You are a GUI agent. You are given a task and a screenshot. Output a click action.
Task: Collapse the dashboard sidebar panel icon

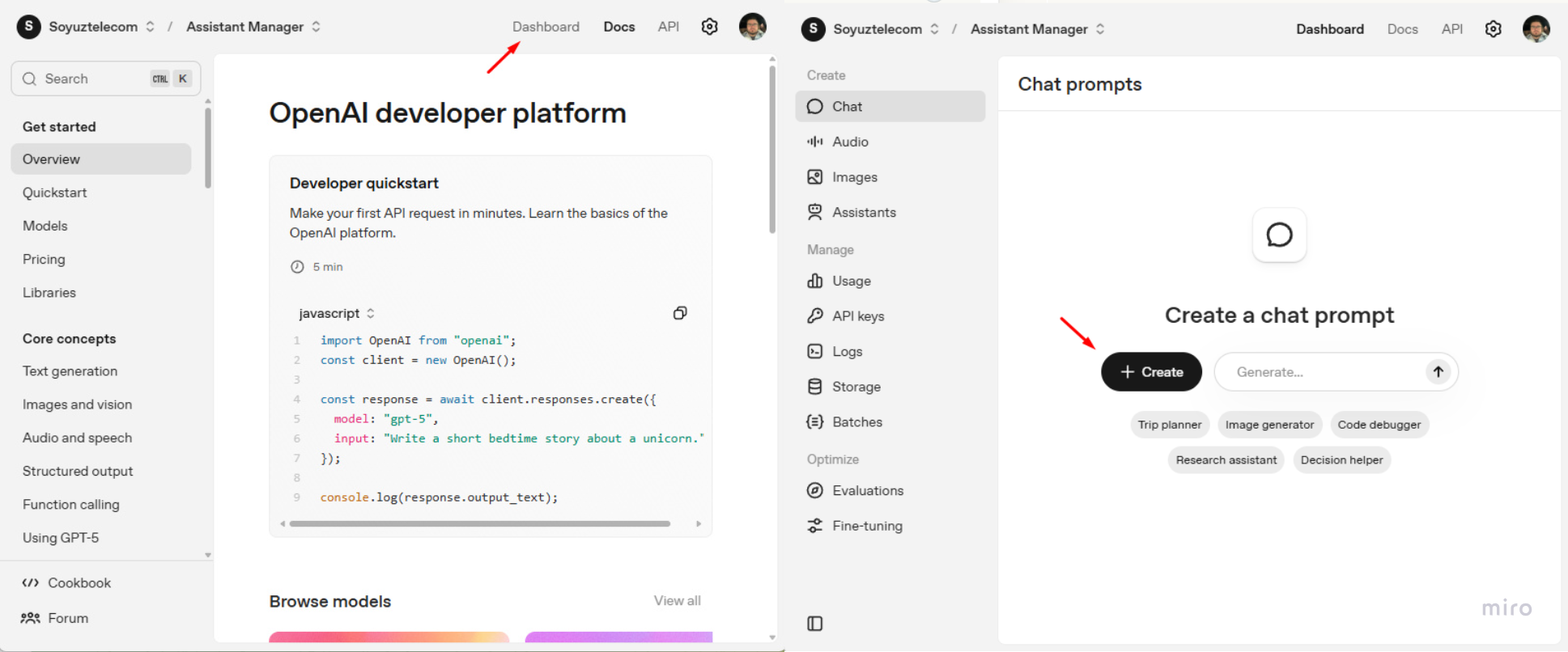coord(815,624)
